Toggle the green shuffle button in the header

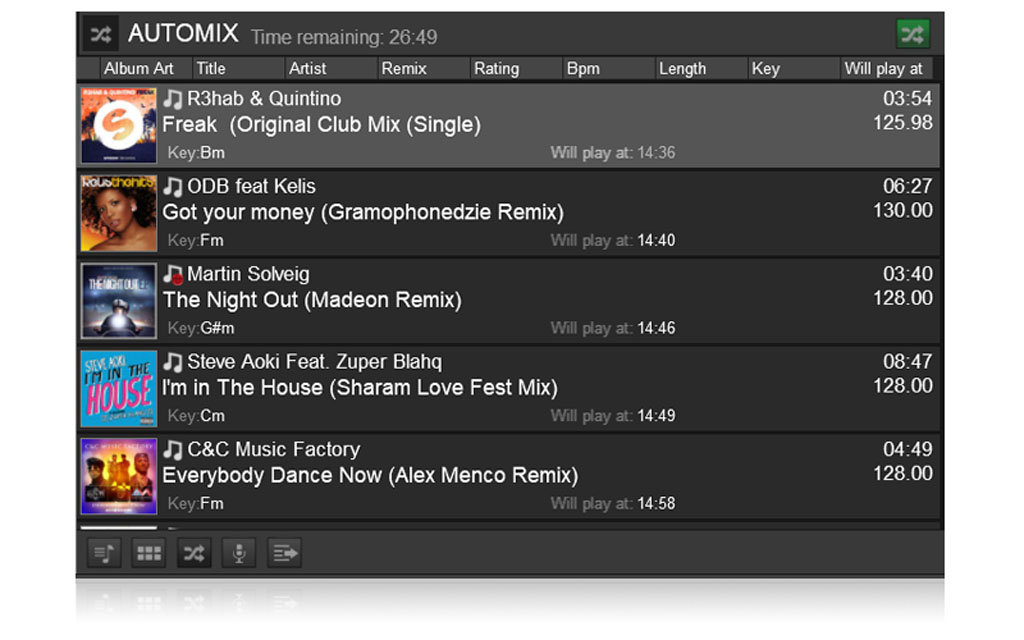912,34
